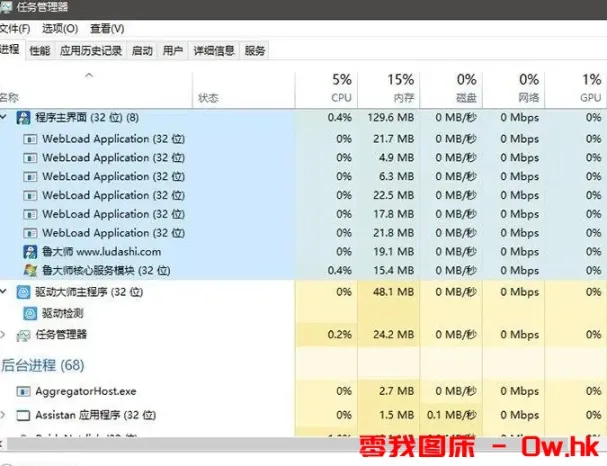This screenshot has width=607, height=466.
Task: Collapse the 程序主界面 process group
Action: click(5, 118)
